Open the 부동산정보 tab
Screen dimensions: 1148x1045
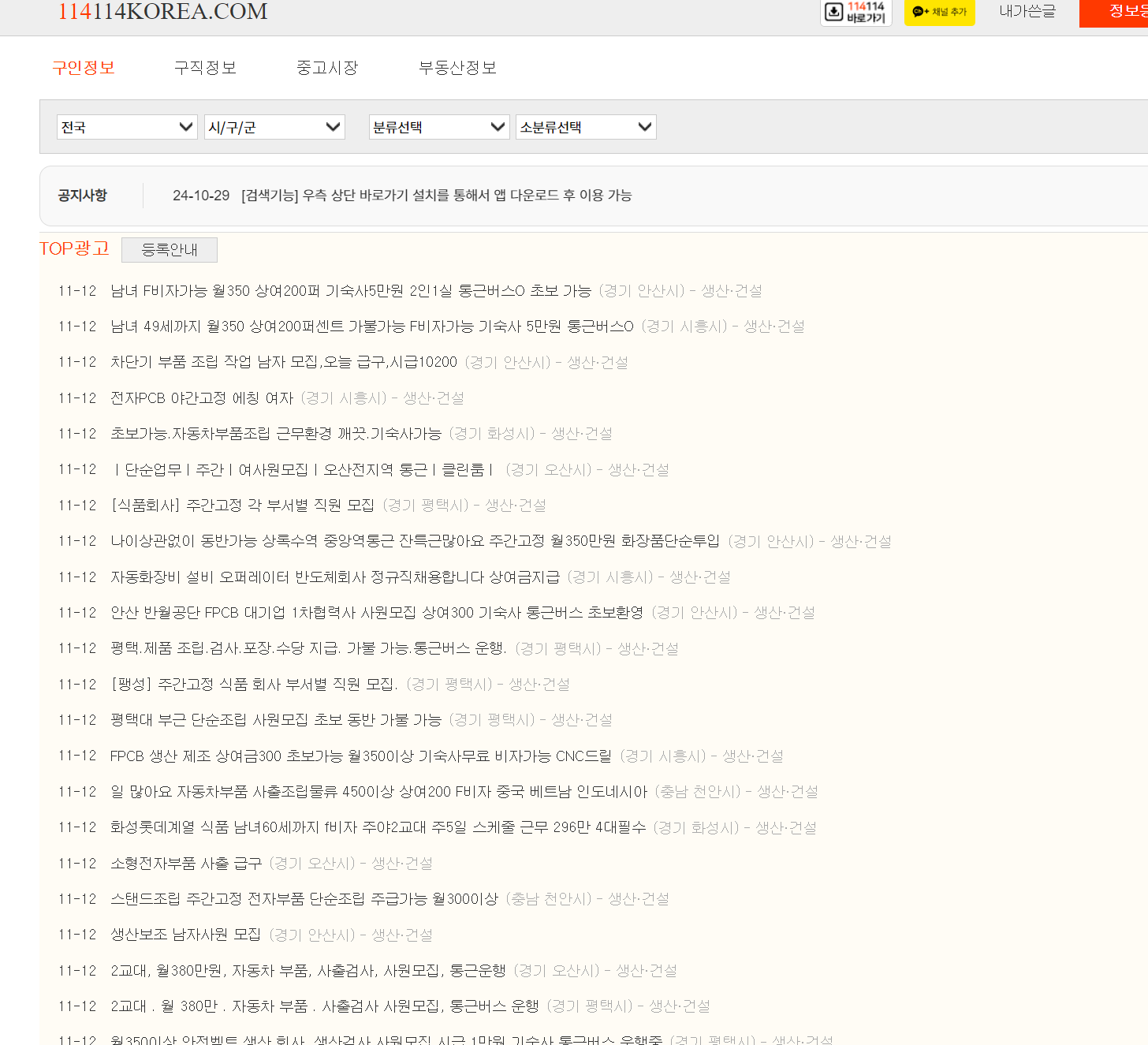(457, 68)
